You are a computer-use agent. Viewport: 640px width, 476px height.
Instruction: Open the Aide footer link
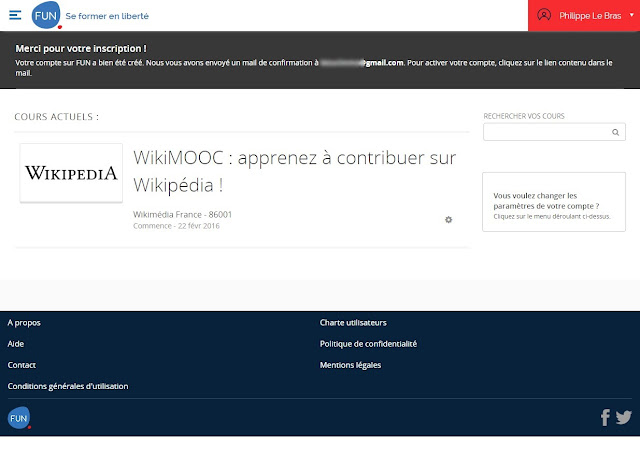16,344
